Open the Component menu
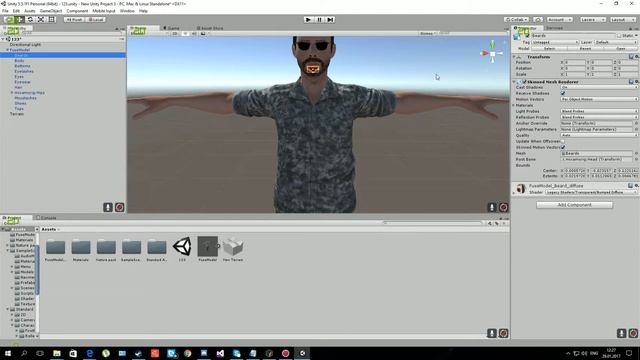 coord(77,11)
